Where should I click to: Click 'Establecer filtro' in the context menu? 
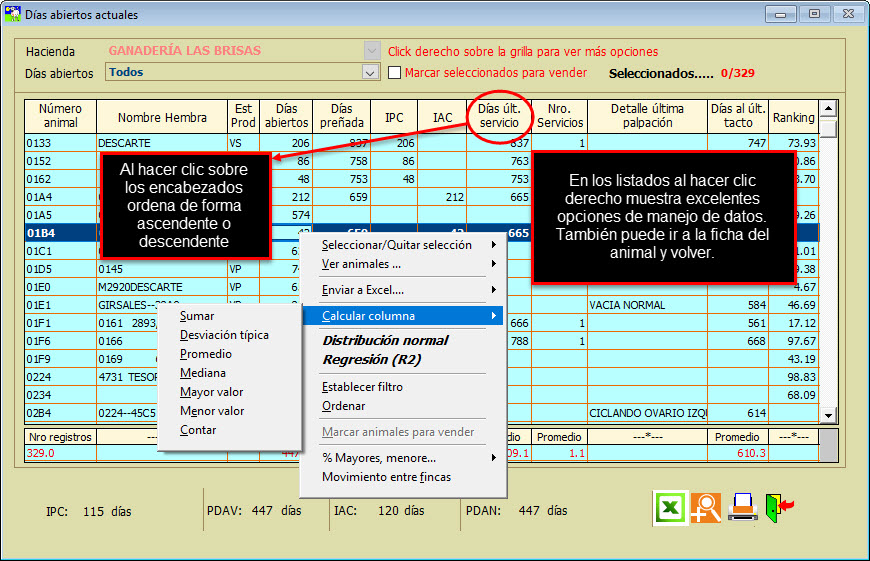[x=362, y=387]
